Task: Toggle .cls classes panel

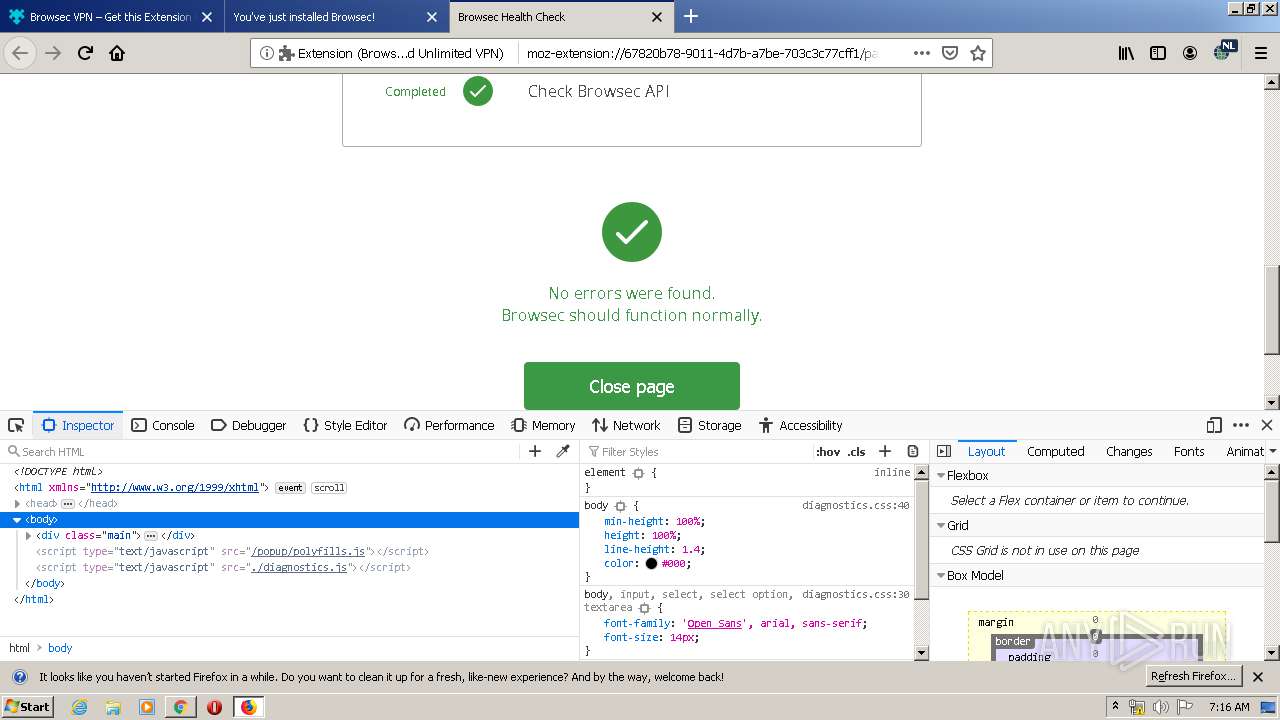Action: 857,452
